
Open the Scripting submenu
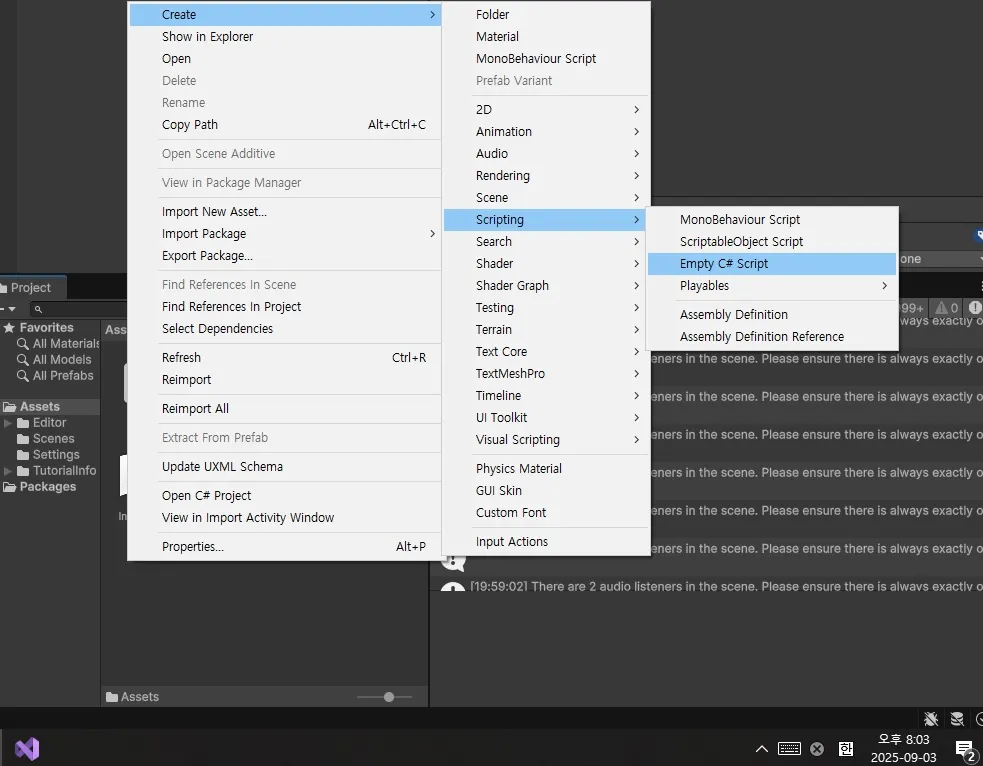[546, 219]
